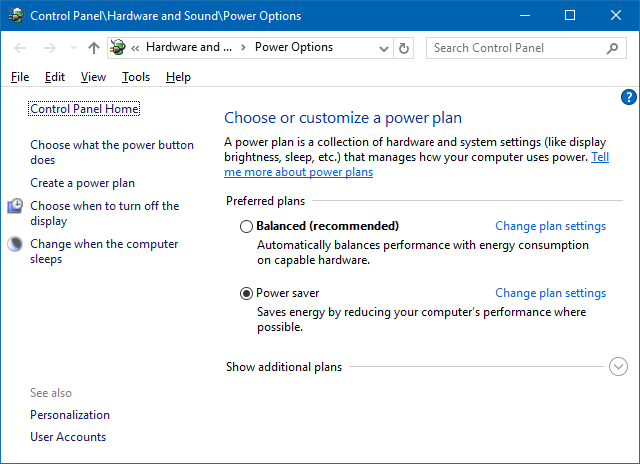Click the moon icon beside computer sleeps
The height and width of the screenshot is (464, 640).
pos(15,244)
